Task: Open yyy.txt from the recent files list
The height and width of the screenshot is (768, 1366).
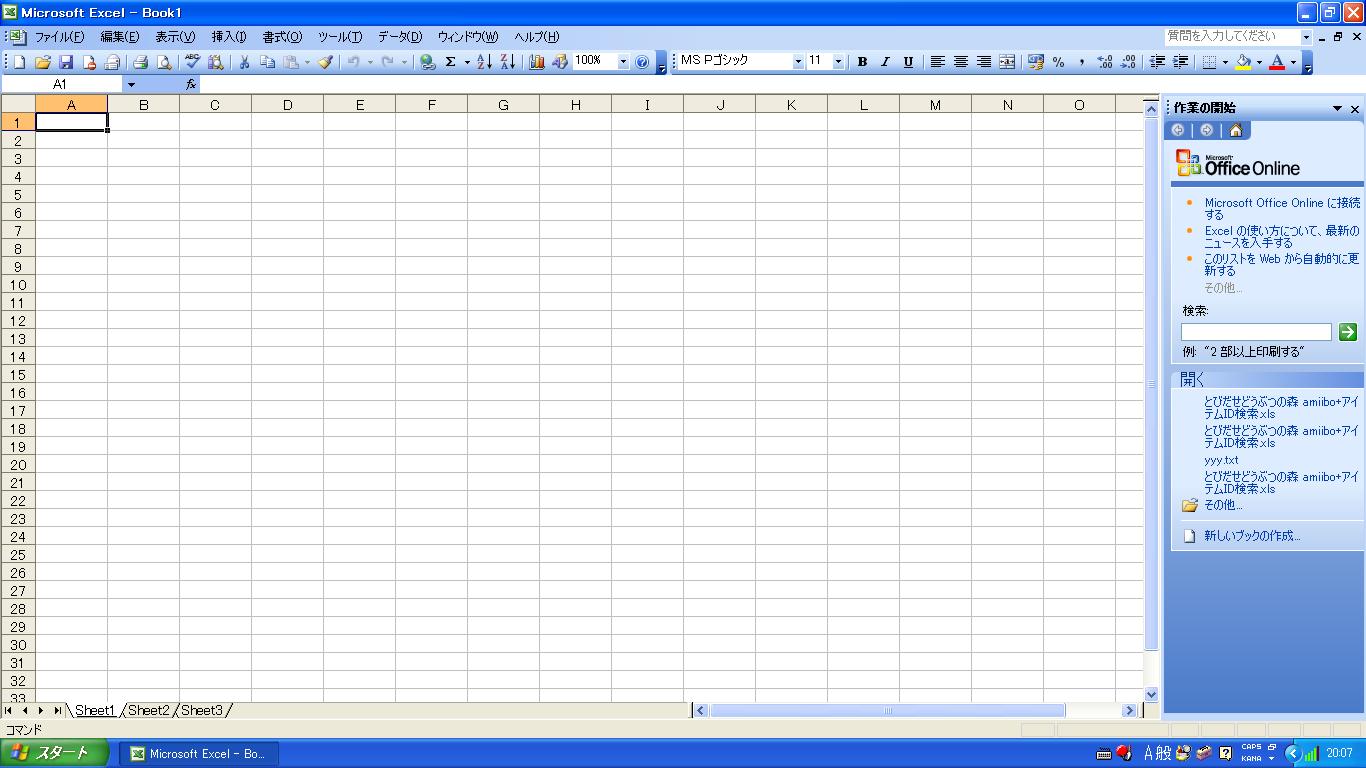Action: pyautogui.click(x=1221, y=461)
